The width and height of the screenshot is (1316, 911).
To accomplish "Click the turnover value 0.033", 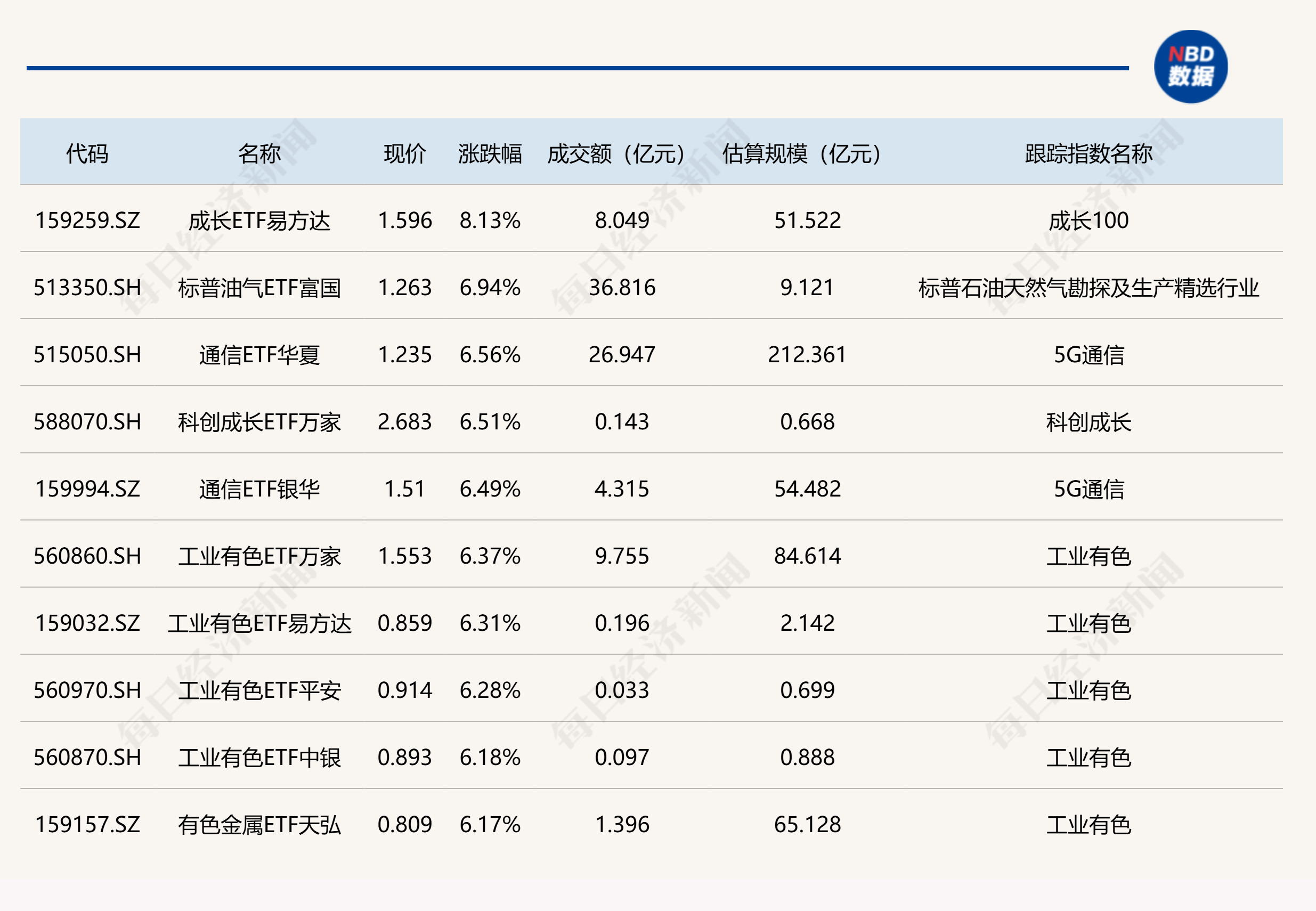I will tap(622, 690).
